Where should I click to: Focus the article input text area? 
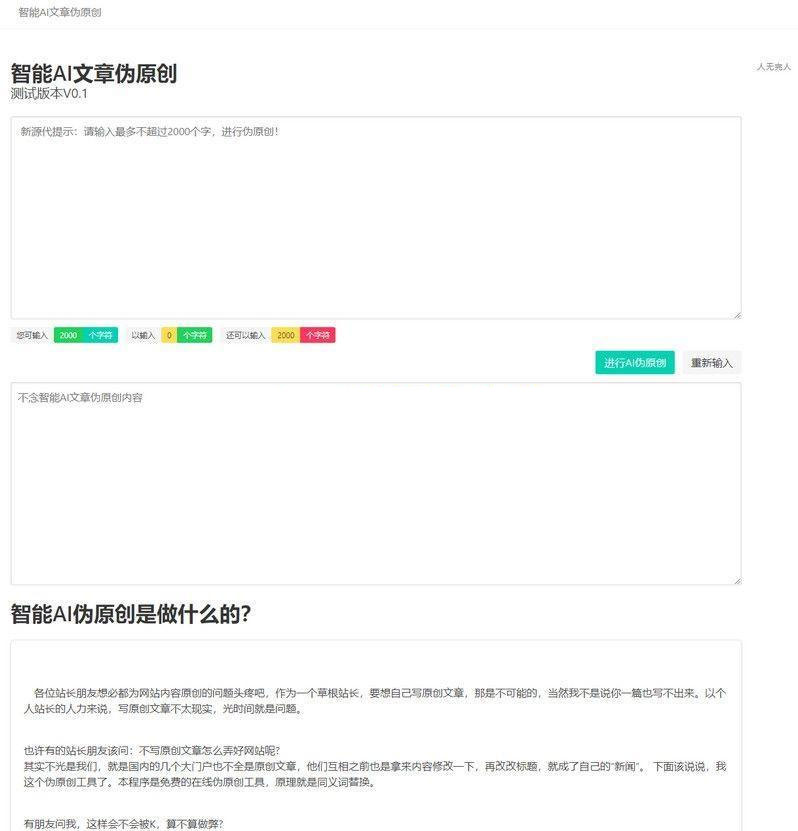tap(375, 218)
